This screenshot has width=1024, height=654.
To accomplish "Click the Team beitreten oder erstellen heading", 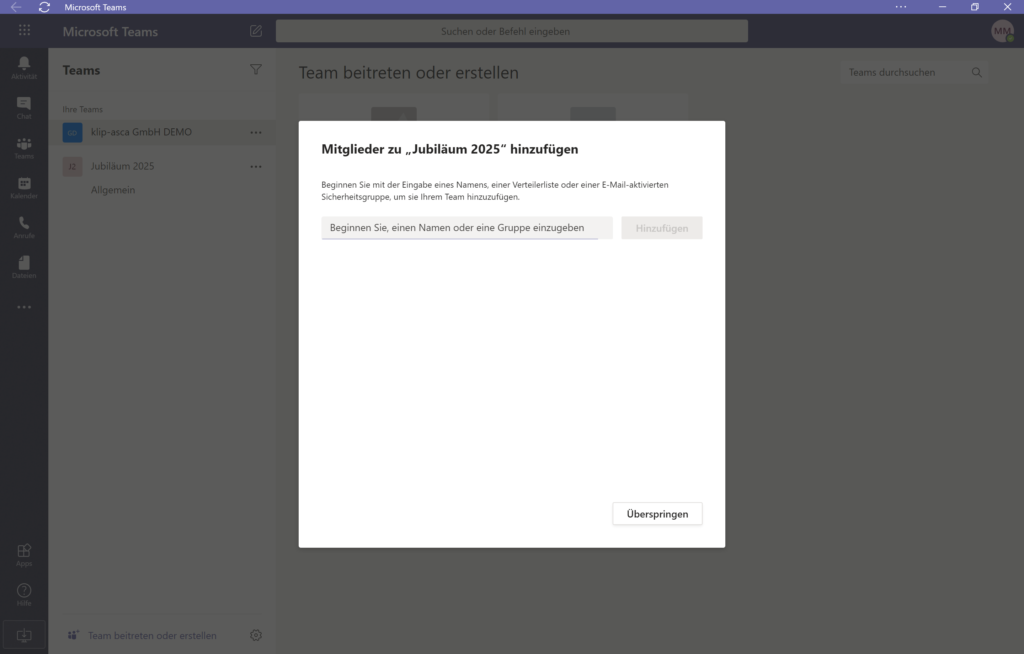I will pyautogui.click(x=409, y=73).
